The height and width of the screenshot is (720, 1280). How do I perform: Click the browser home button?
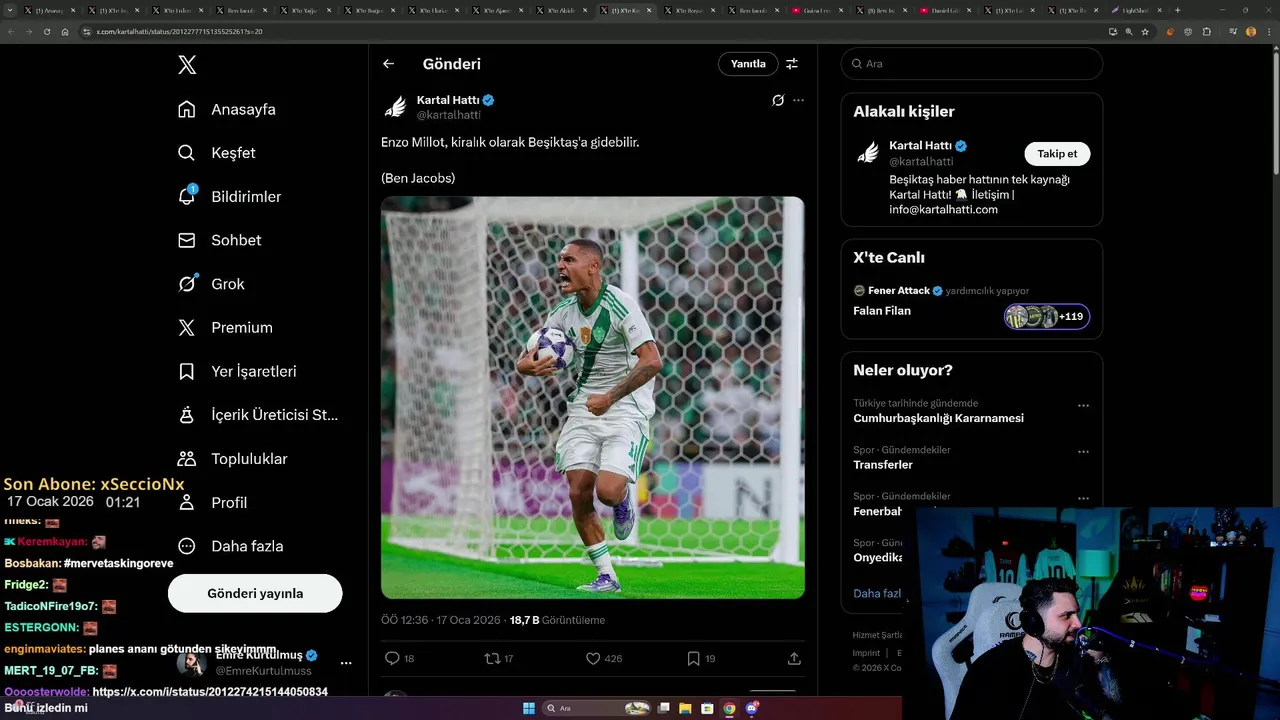click(x=65, y=31)
